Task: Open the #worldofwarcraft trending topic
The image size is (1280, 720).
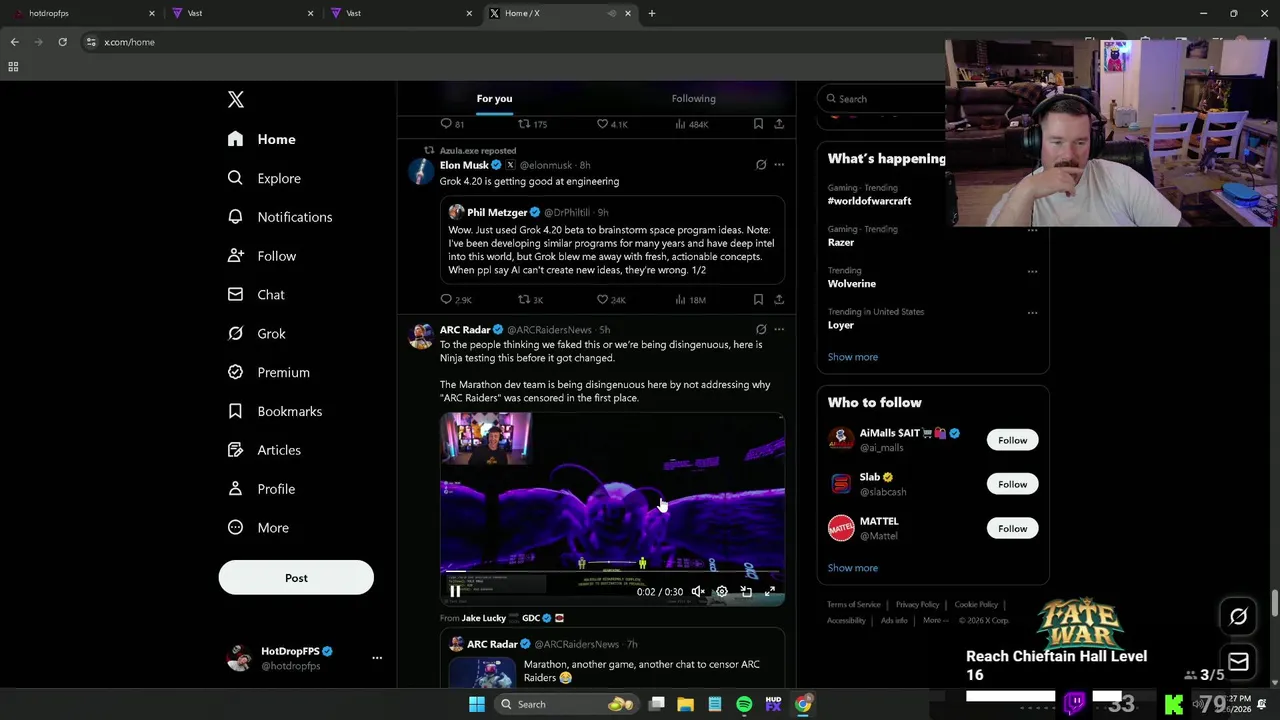Action: [869, 201]
